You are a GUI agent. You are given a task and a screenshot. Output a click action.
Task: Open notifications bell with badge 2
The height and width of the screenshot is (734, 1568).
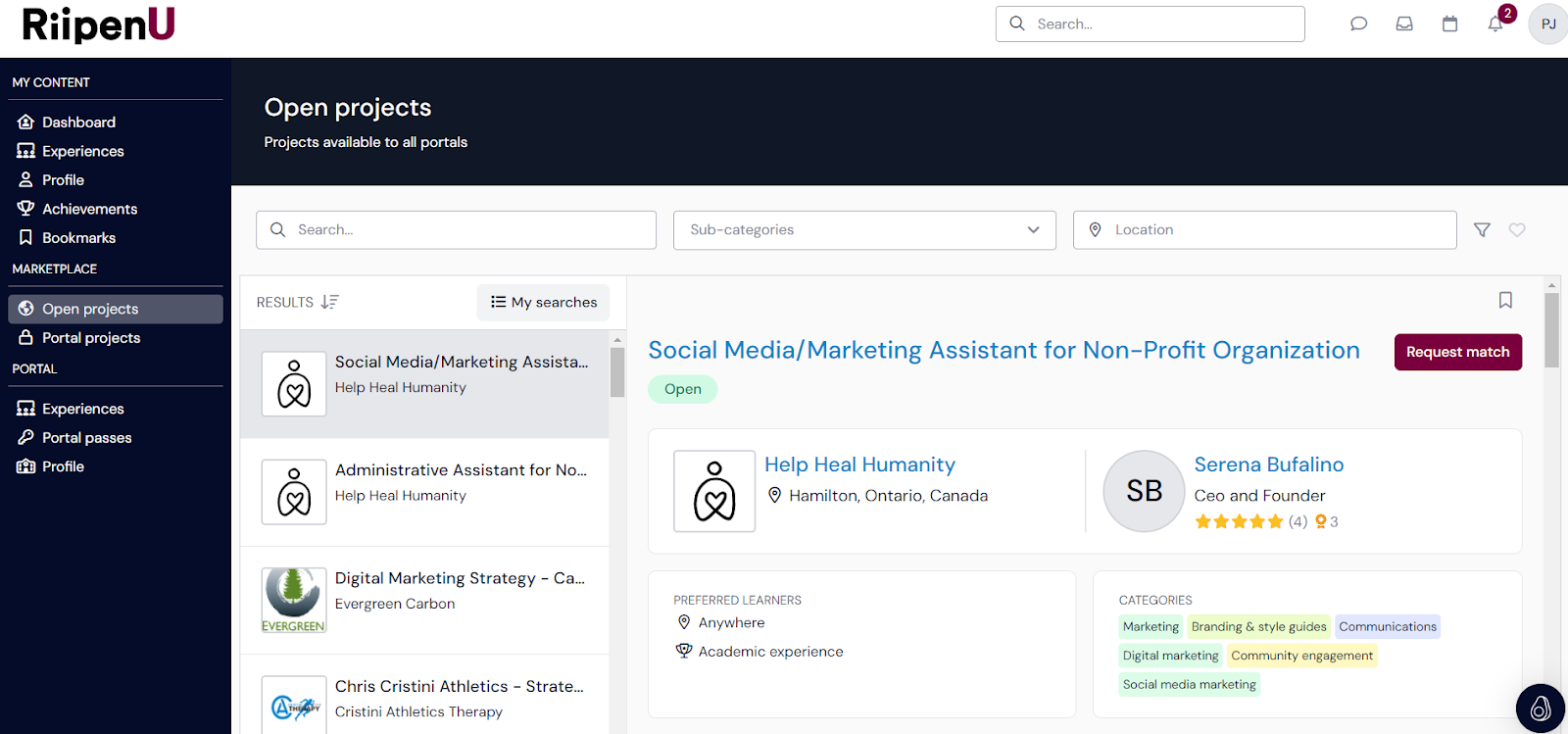point(1496,23)
